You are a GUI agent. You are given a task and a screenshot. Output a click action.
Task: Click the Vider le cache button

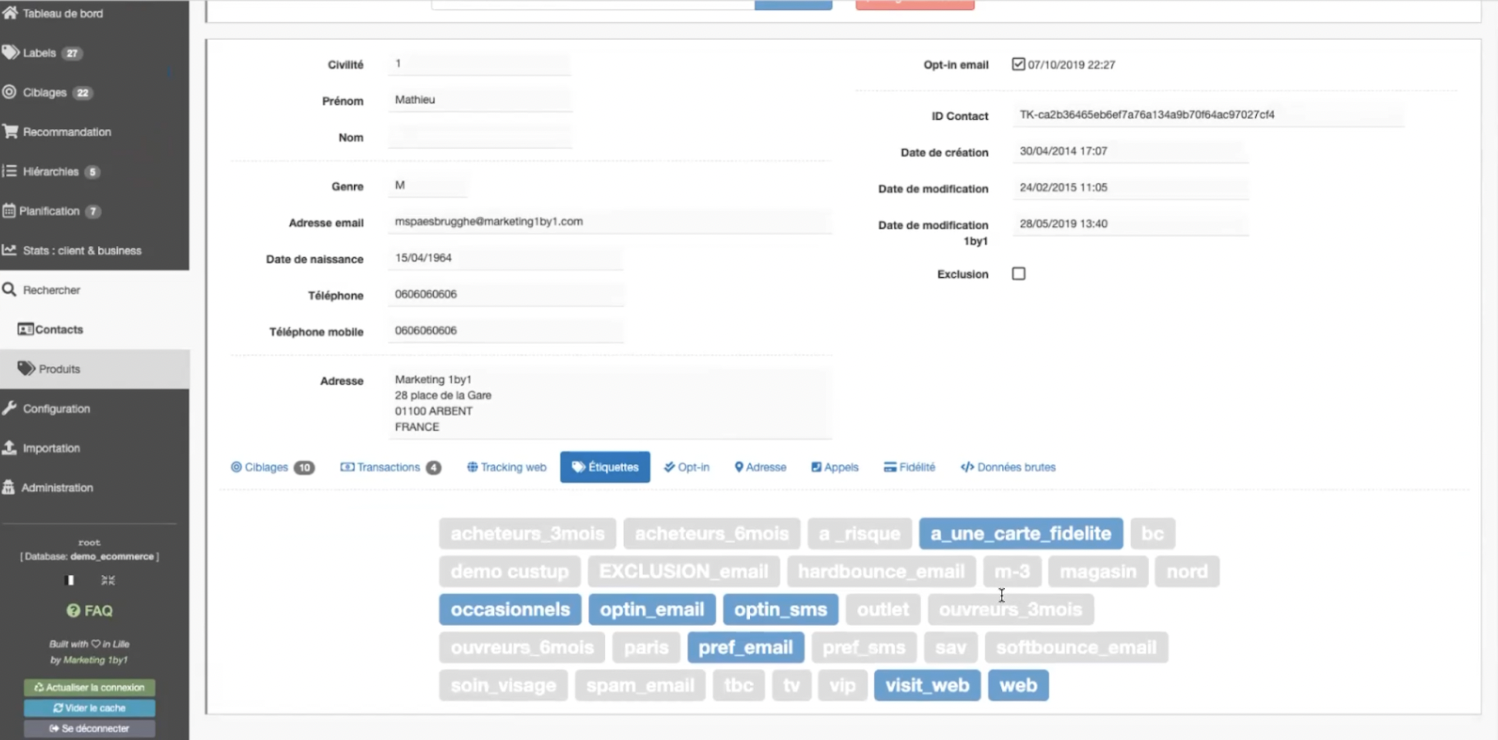tap(89, 708)
